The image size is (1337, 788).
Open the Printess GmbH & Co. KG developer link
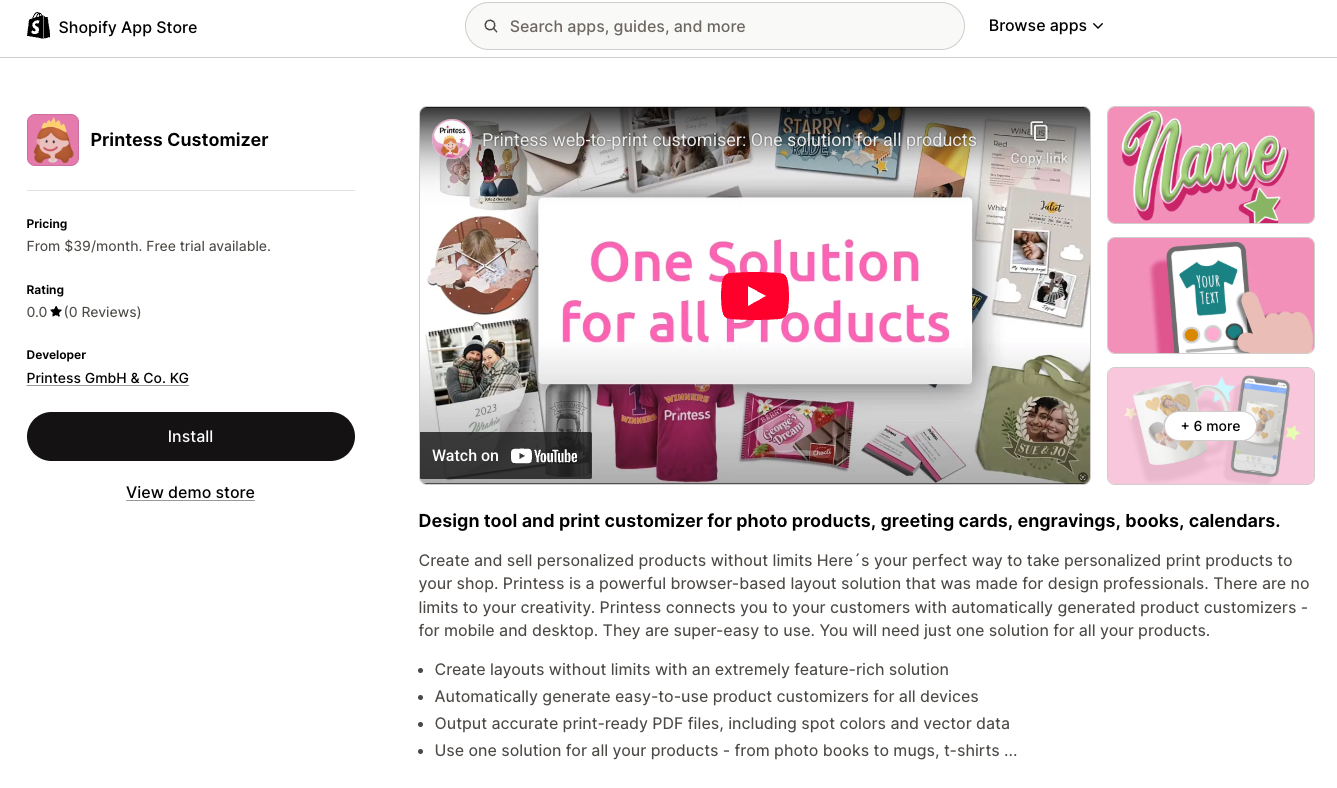pos(108,378)
